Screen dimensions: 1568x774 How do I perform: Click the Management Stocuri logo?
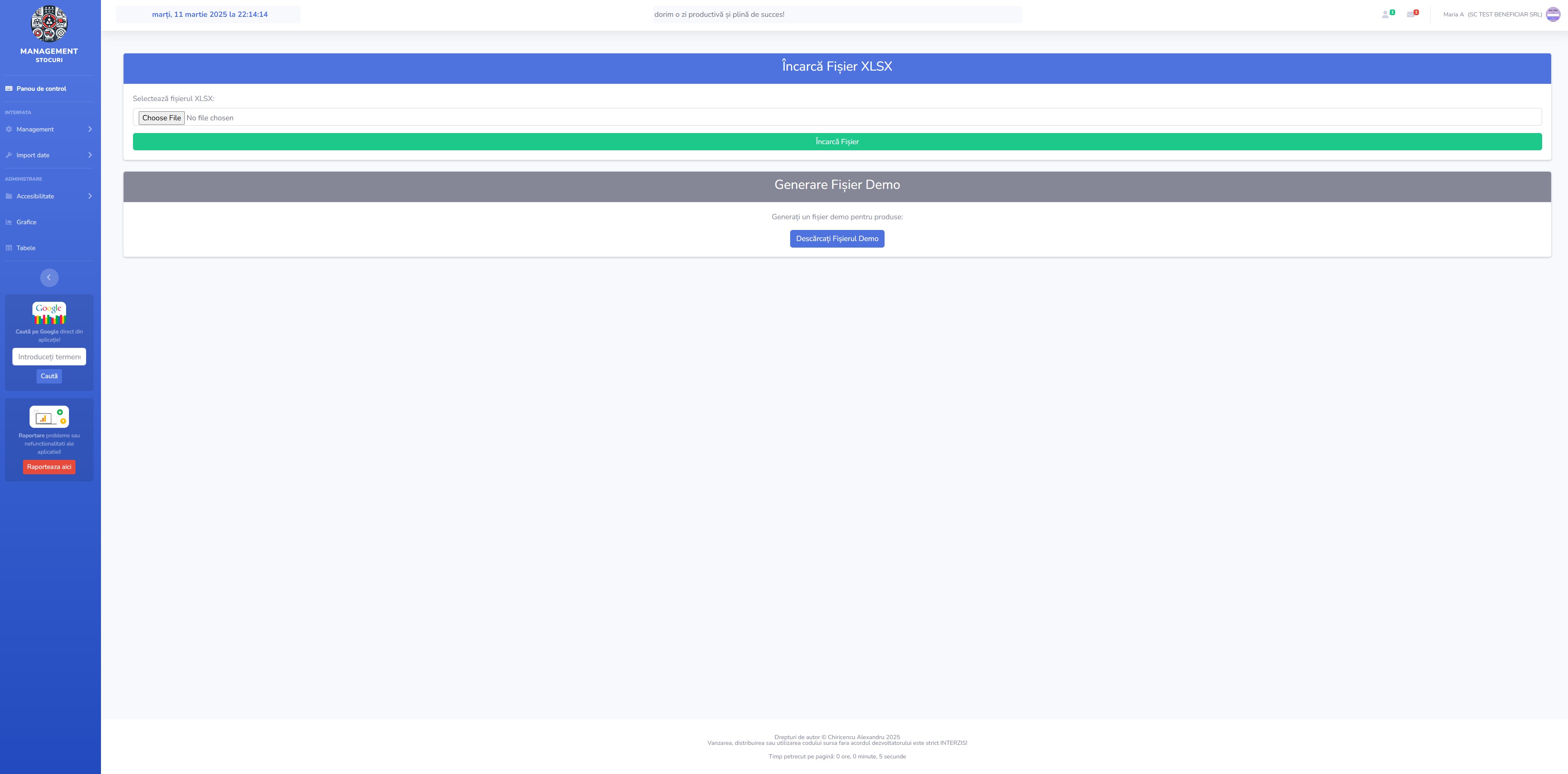tap(49, 24)
